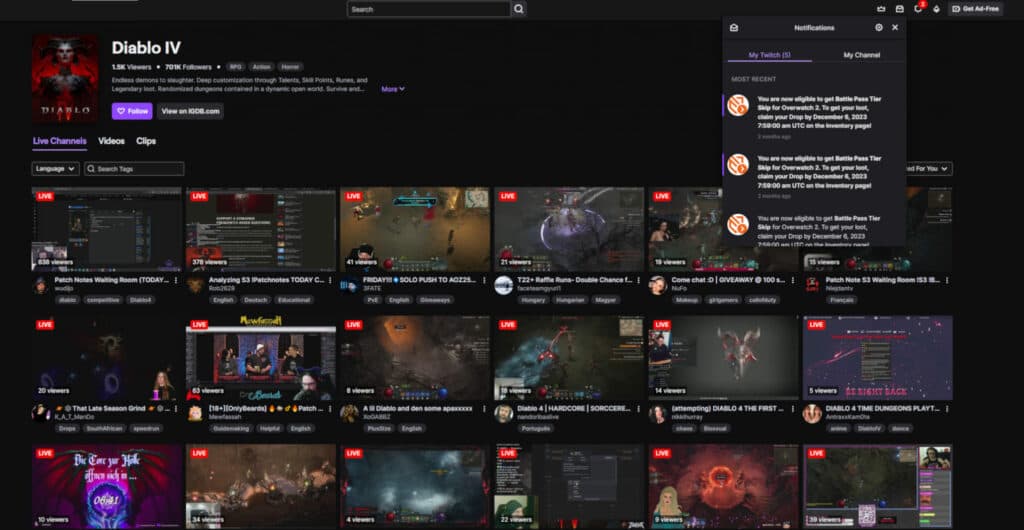Select My Channel notifications tab

tap(861, 55)
